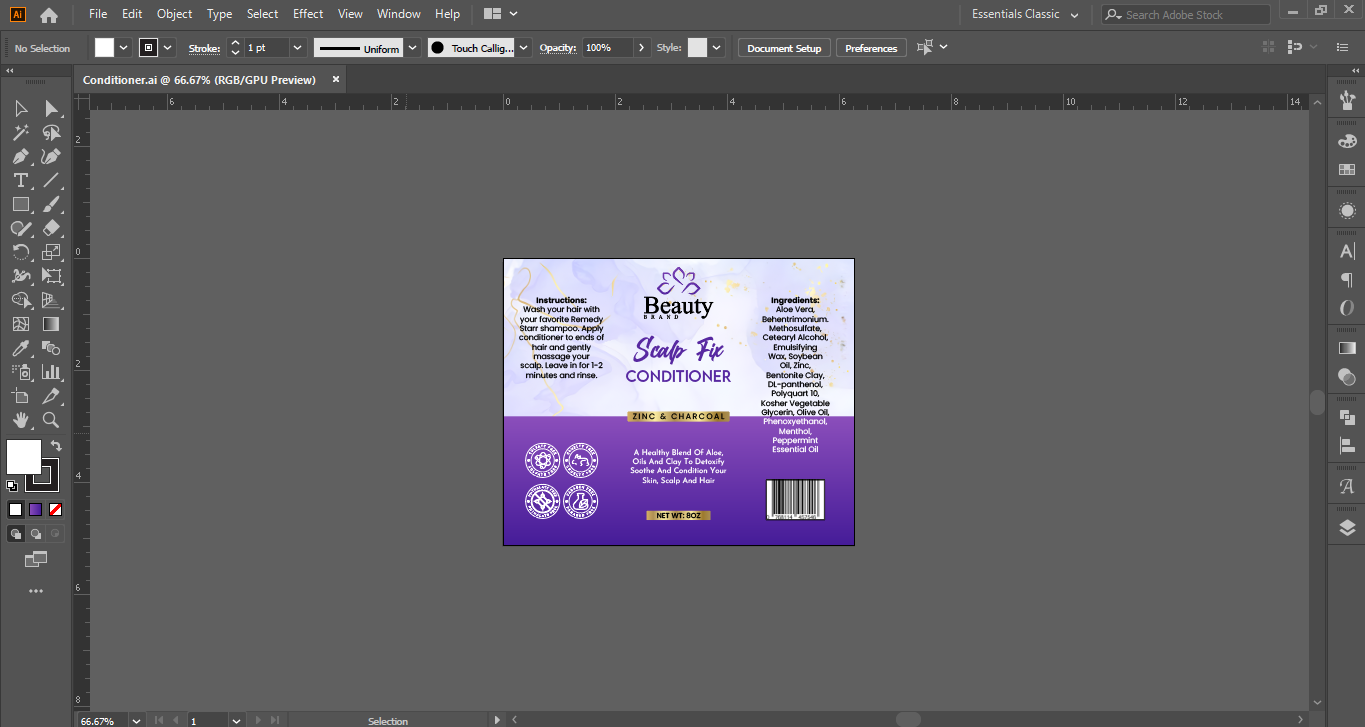1365x727 pixels.
Task: Select the Direct Selection tool
Action: 51,108
